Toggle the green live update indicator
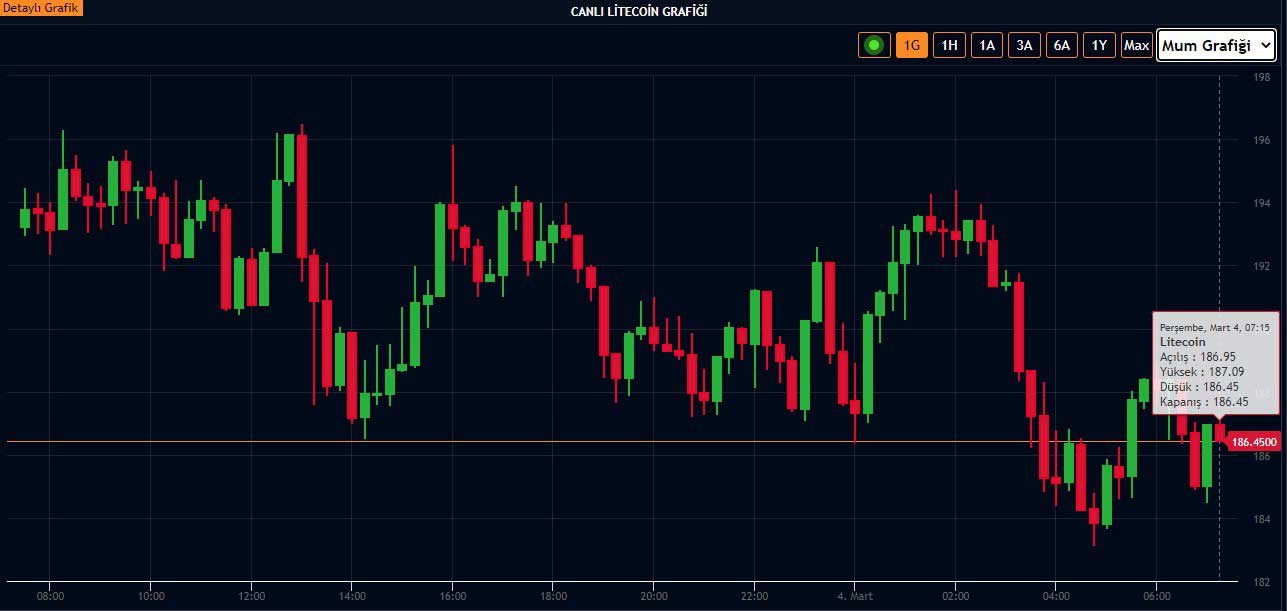The height and width of the screenshot is (611, 1287). coord(874,45)
